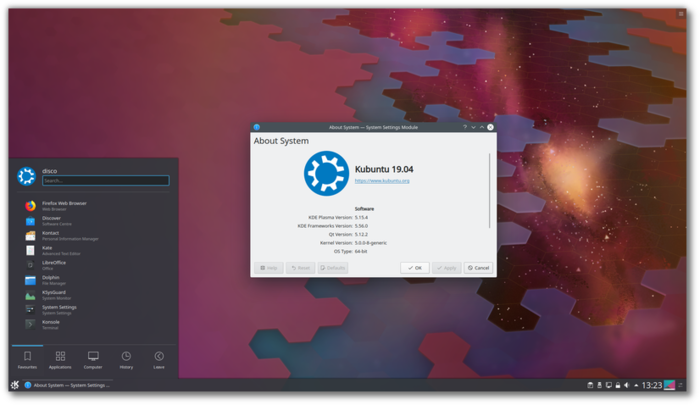Screen dimensions: 700x405
Task: Click the Reset button
Action: 300,268
